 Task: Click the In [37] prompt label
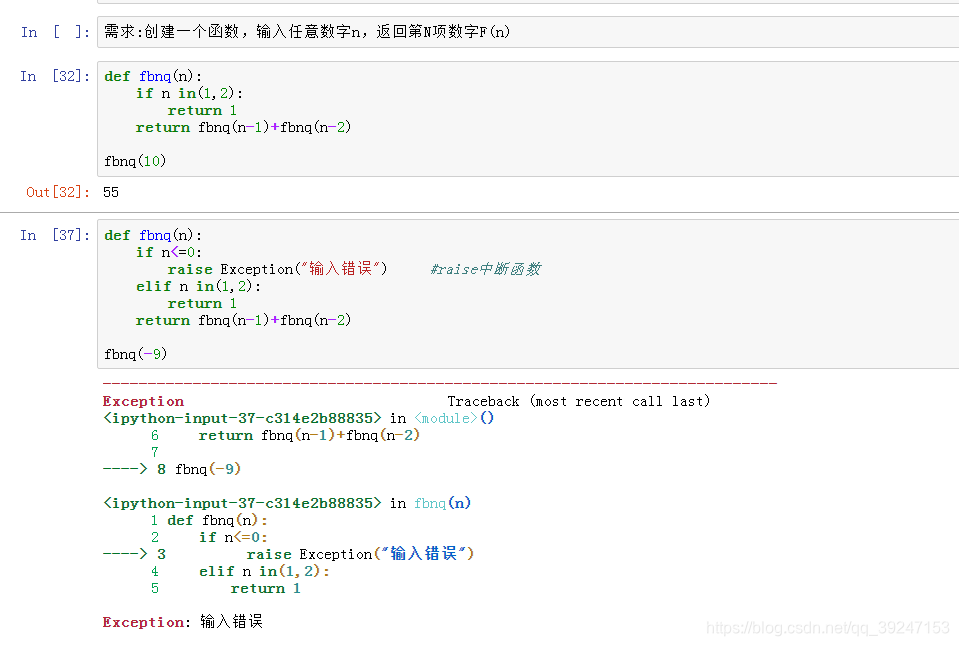pos(55,236)
